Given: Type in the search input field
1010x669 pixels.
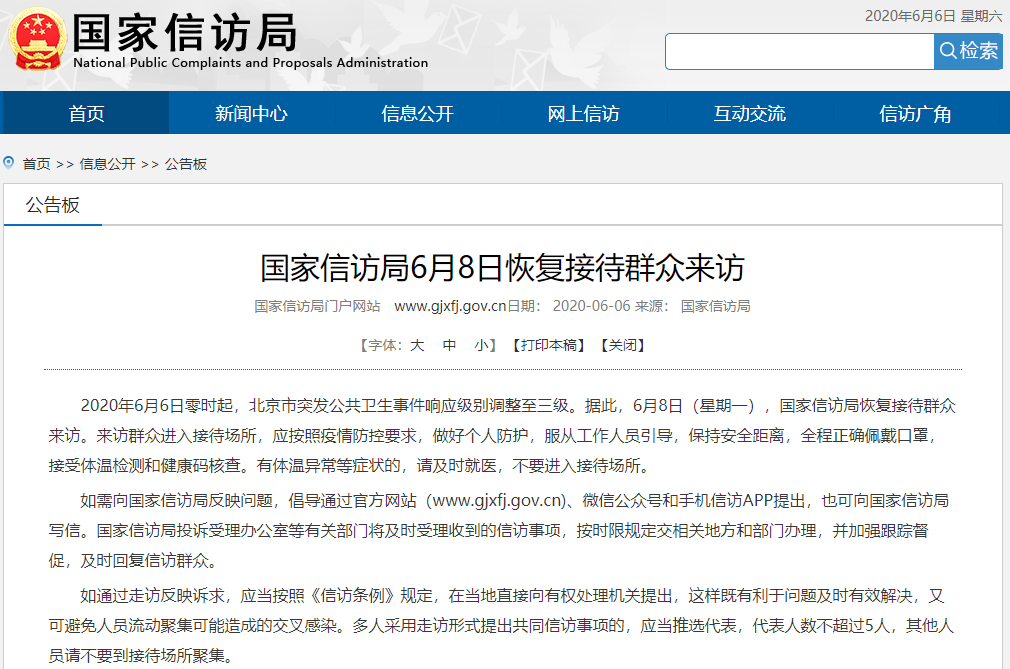Looking at the screenshot, I should pyautogui.click(x=799, y=51).
